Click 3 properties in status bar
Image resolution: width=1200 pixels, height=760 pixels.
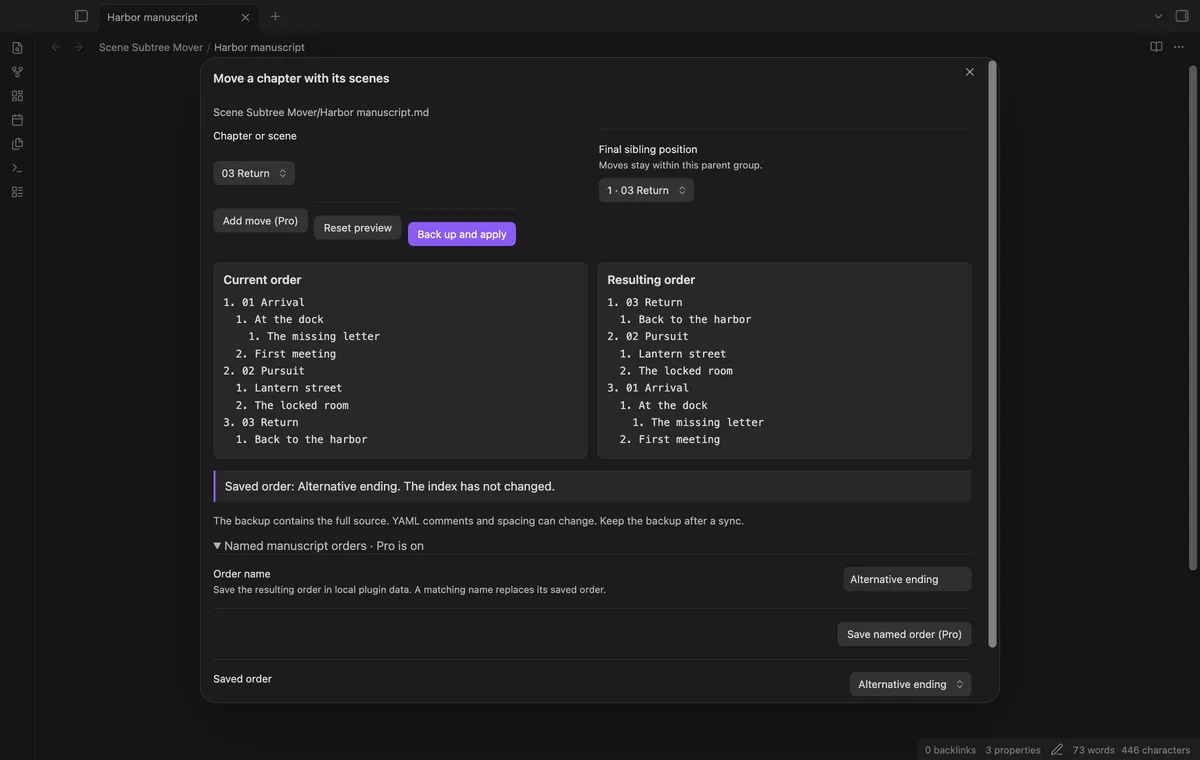(x=1013, y=750)
